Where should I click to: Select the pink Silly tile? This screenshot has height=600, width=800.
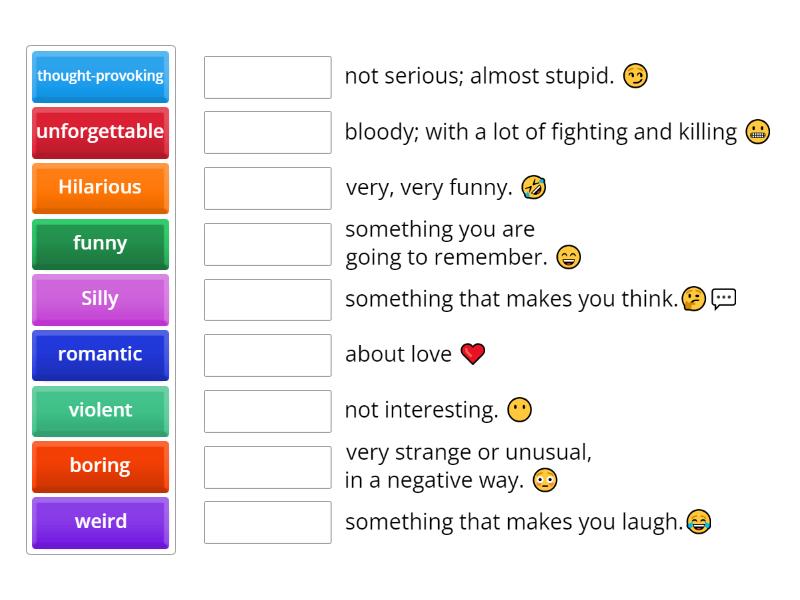[x=100, y=299]
